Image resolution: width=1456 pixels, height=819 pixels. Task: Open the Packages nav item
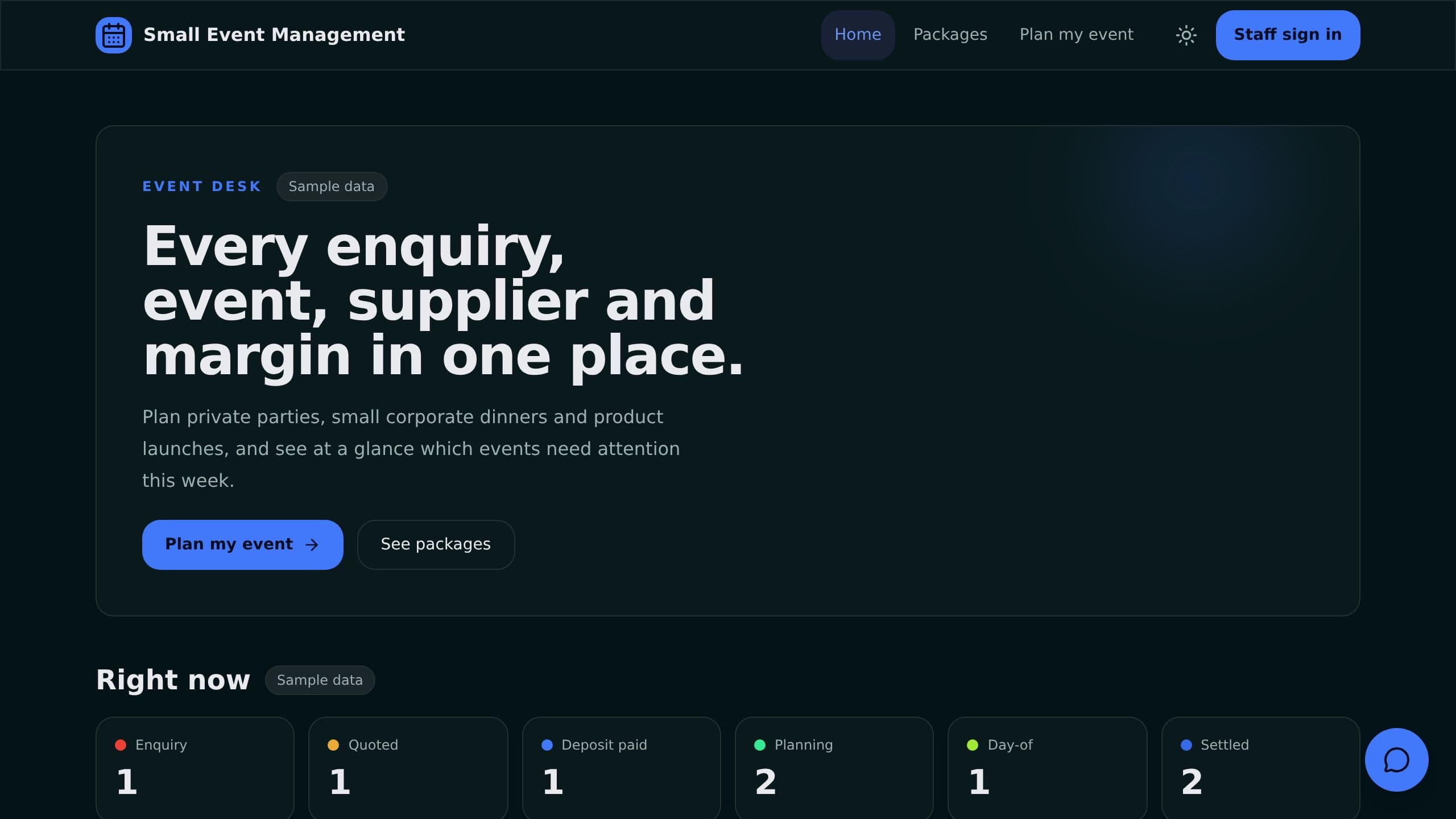950,35
